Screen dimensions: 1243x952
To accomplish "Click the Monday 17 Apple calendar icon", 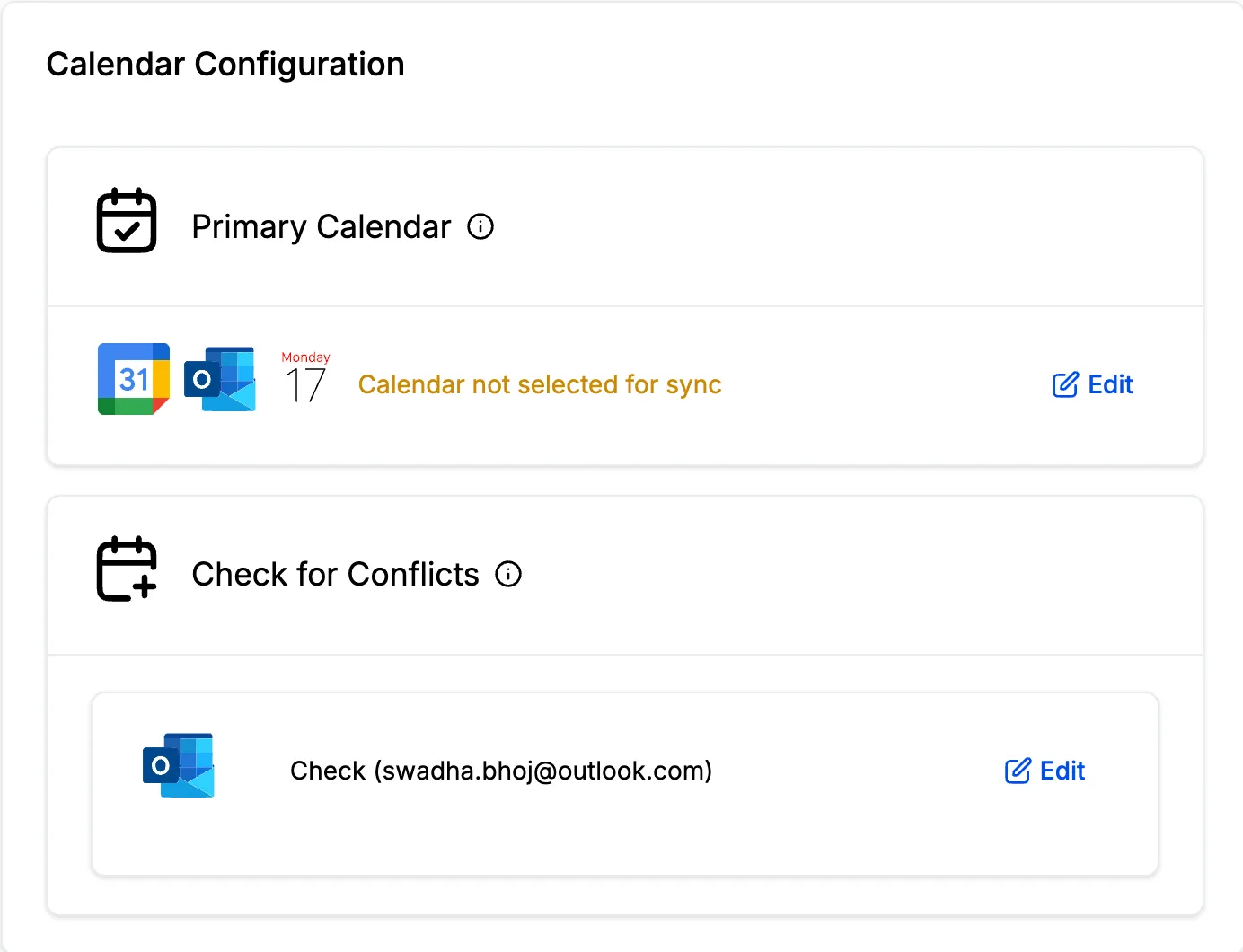I will pyautogui.click(x=305, y=378).
